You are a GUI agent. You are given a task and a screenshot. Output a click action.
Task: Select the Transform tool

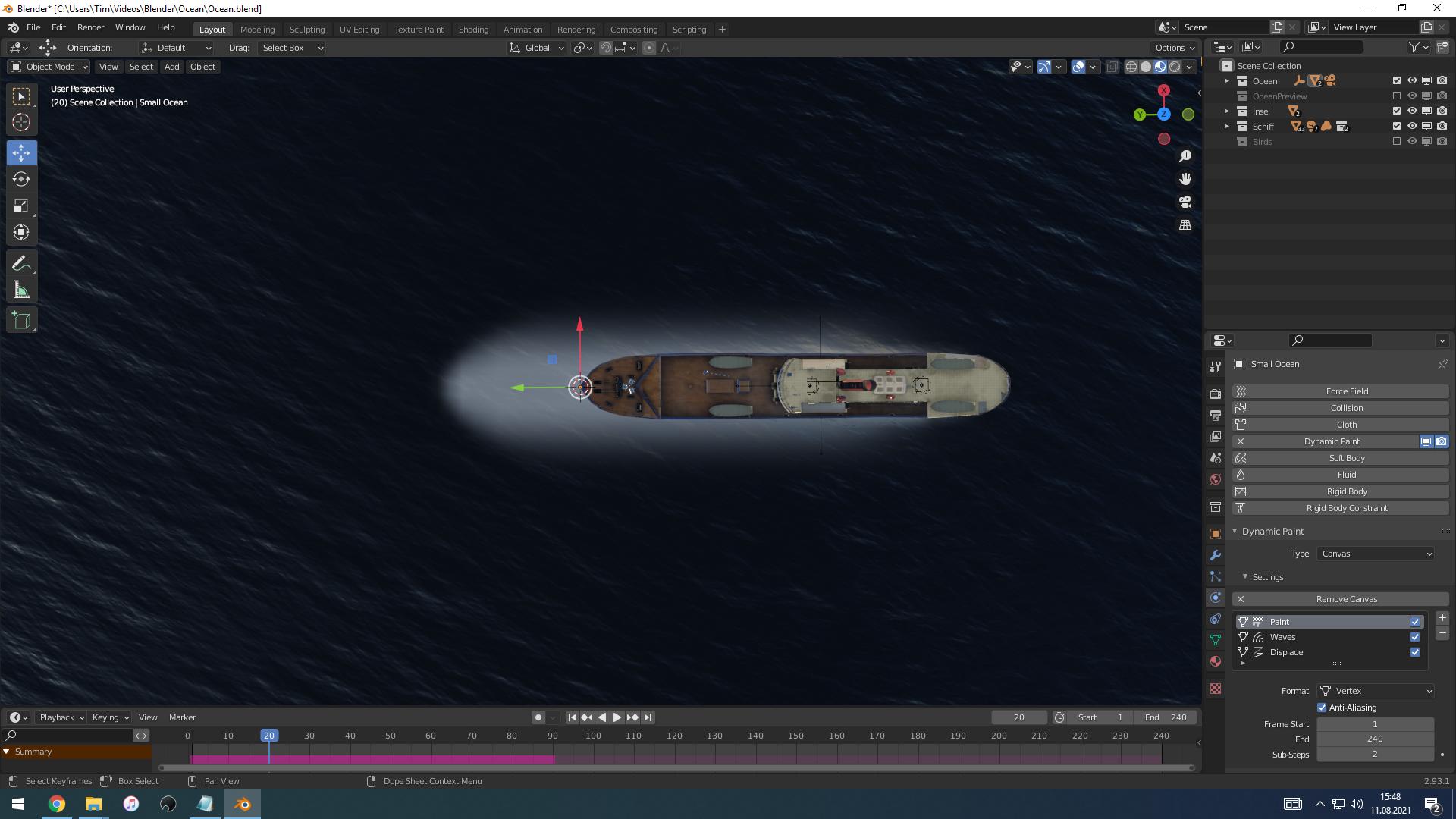[21, 232]
